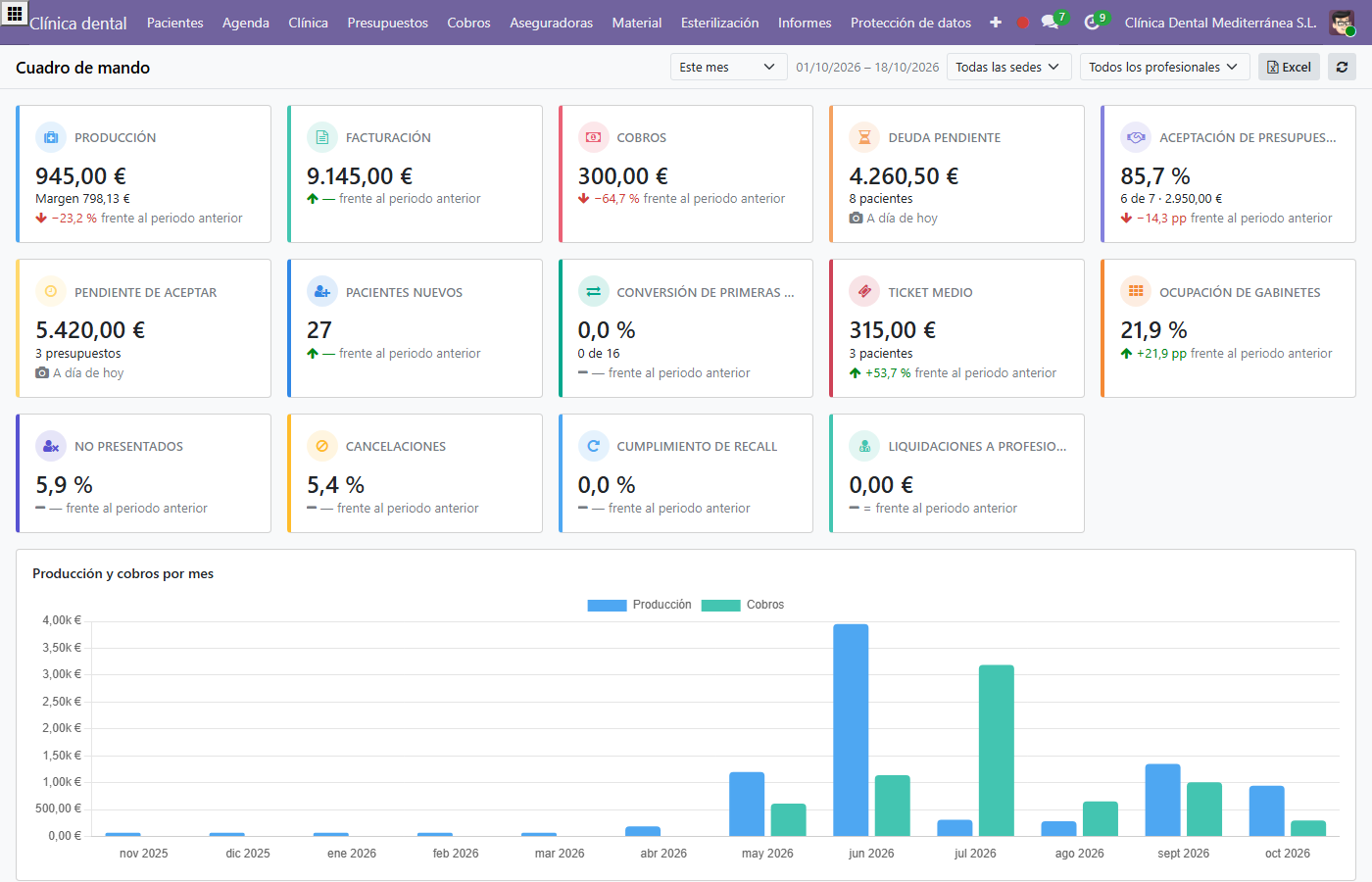Viewport: 1372px width, 882px height.
Task: Open the 'Este mes' period dropdown
Action: (x=728, y=67)
